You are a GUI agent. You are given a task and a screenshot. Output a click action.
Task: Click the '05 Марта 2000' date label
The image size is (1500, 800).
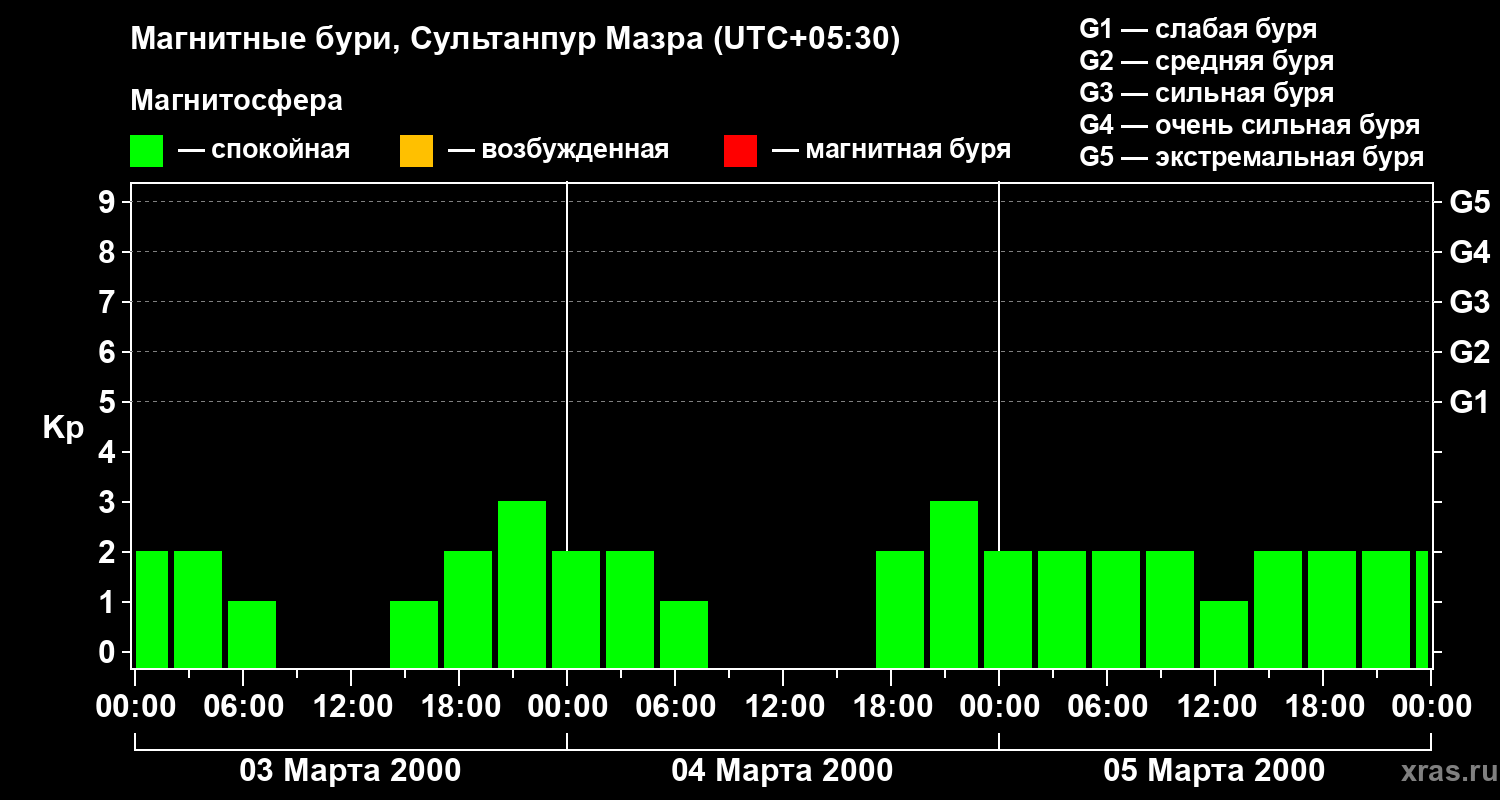pos(1214,771)
